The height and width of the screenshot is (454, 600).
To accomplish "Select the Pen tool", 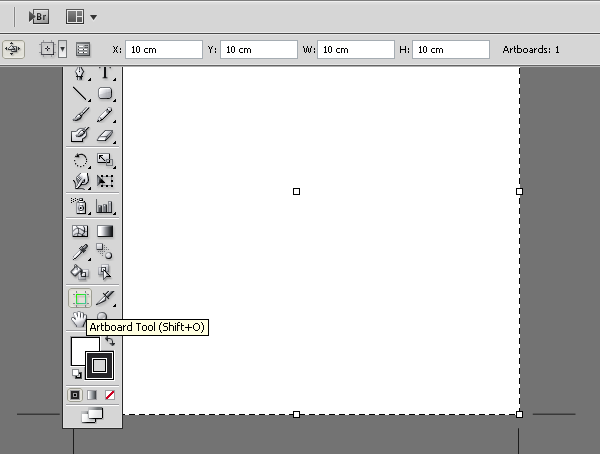I will 80,73.
